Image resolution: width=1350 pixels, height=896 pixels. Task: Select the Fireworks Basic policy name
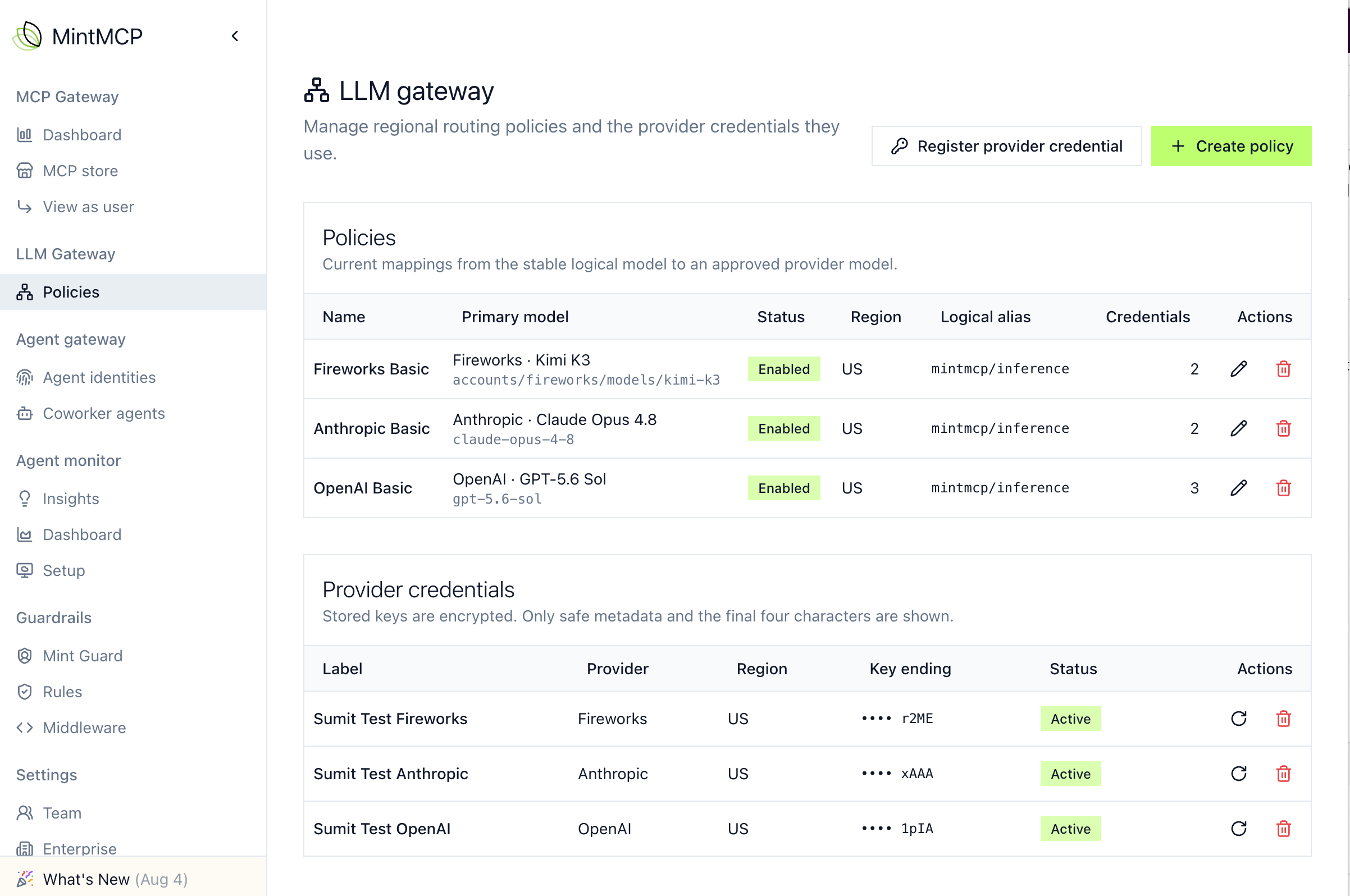click(371, 369)
